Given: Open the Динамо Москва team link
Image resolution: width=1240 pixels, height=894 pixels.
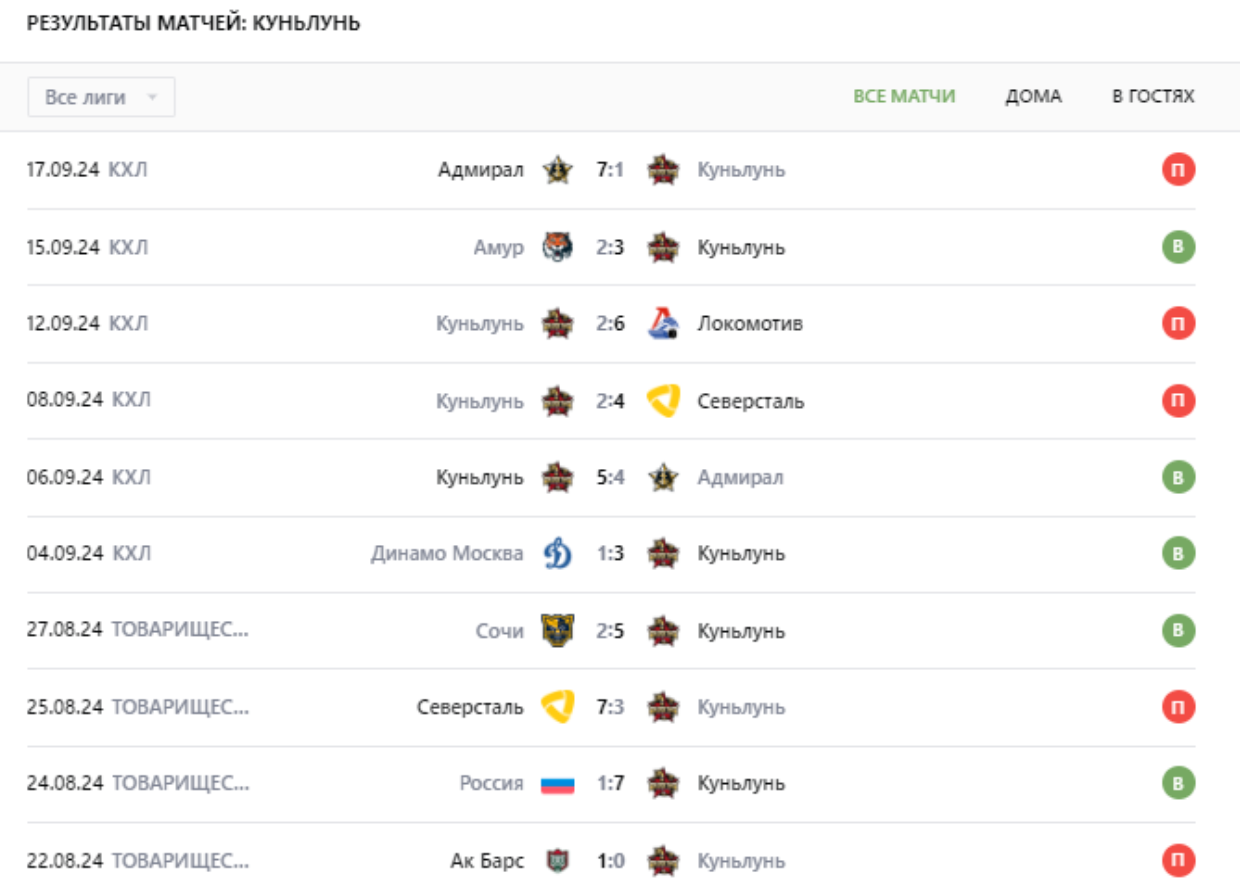Looking at the screenshot, I should click(447, 554).
